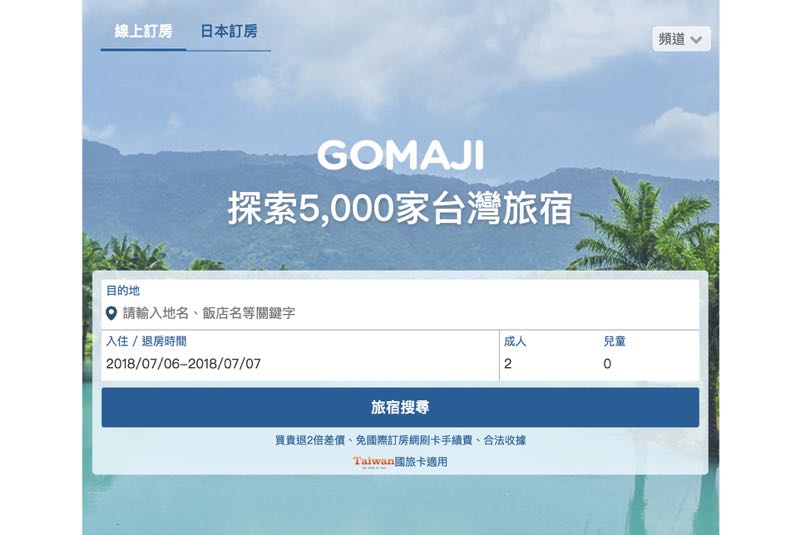
Task: Switch to the 日本訂房 tab
Action: tap(229, 32)
